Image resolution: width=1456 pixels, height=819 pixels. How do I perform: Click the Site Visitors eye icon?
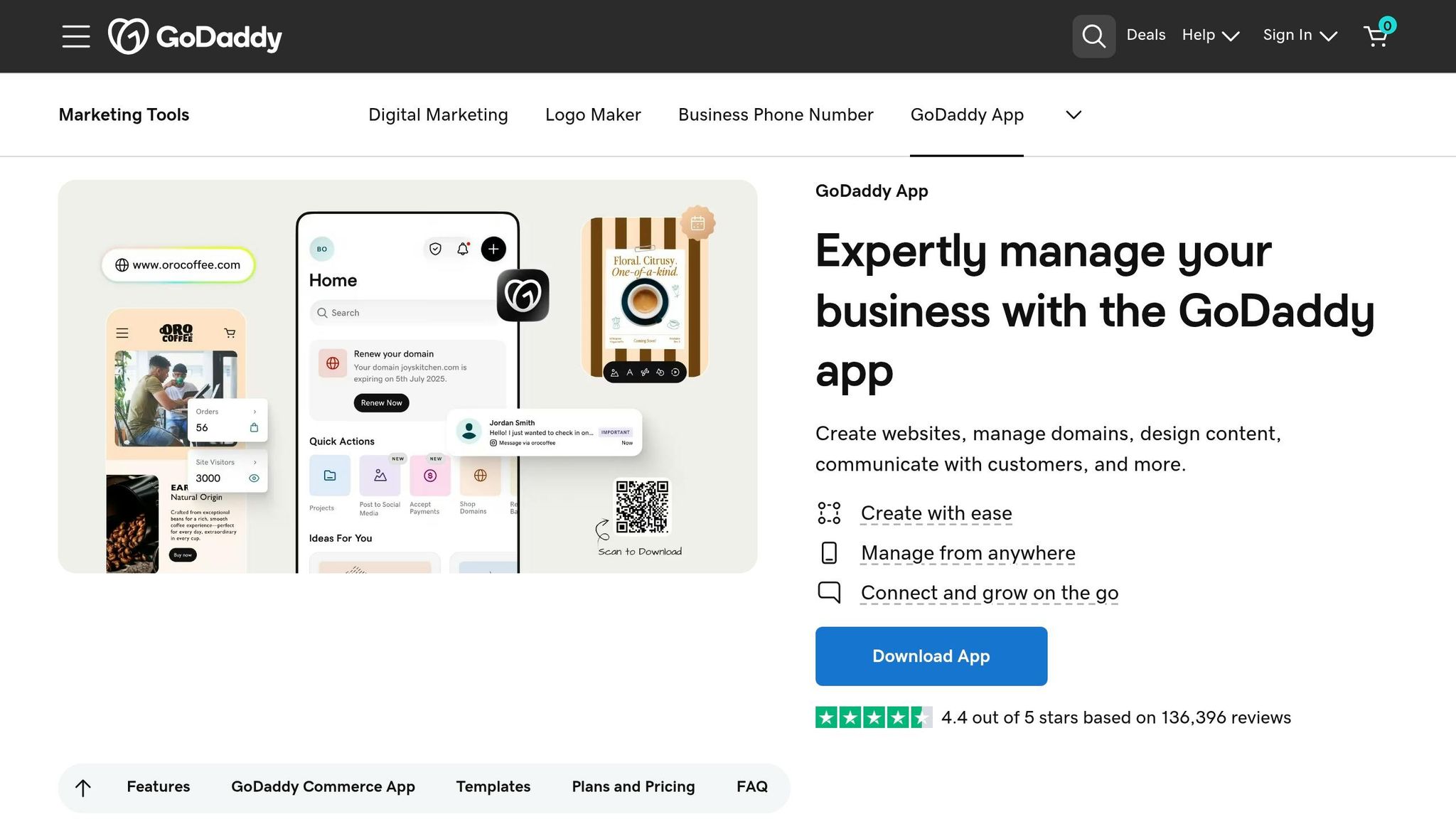tap(254, 478)
